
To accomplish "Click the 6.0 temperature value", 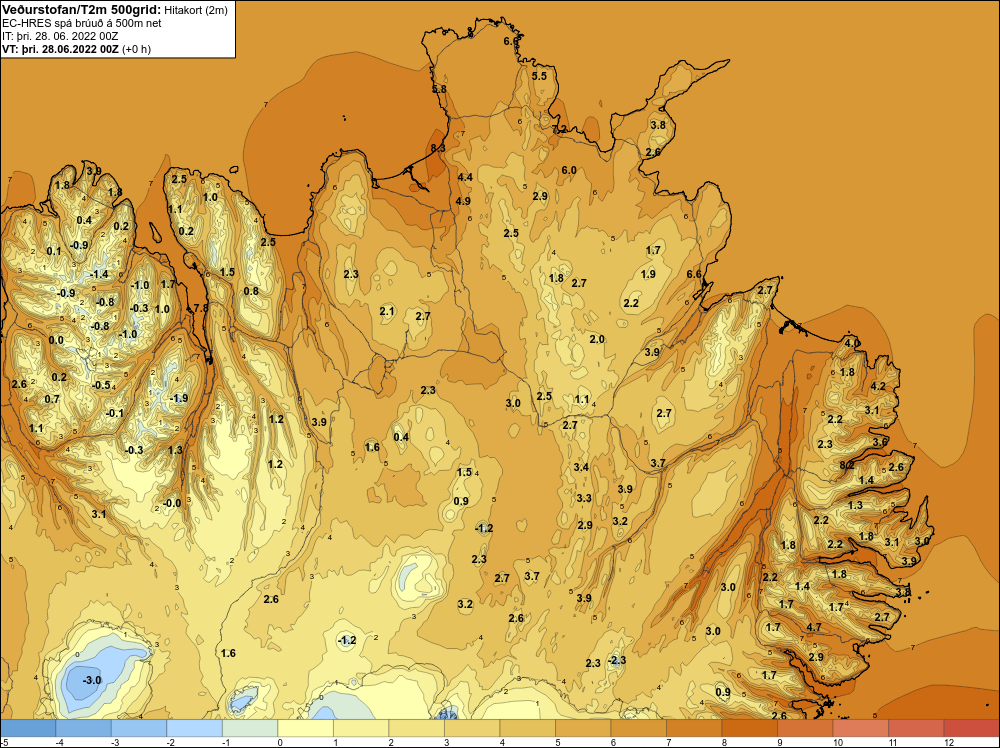I will coord(569,170).
